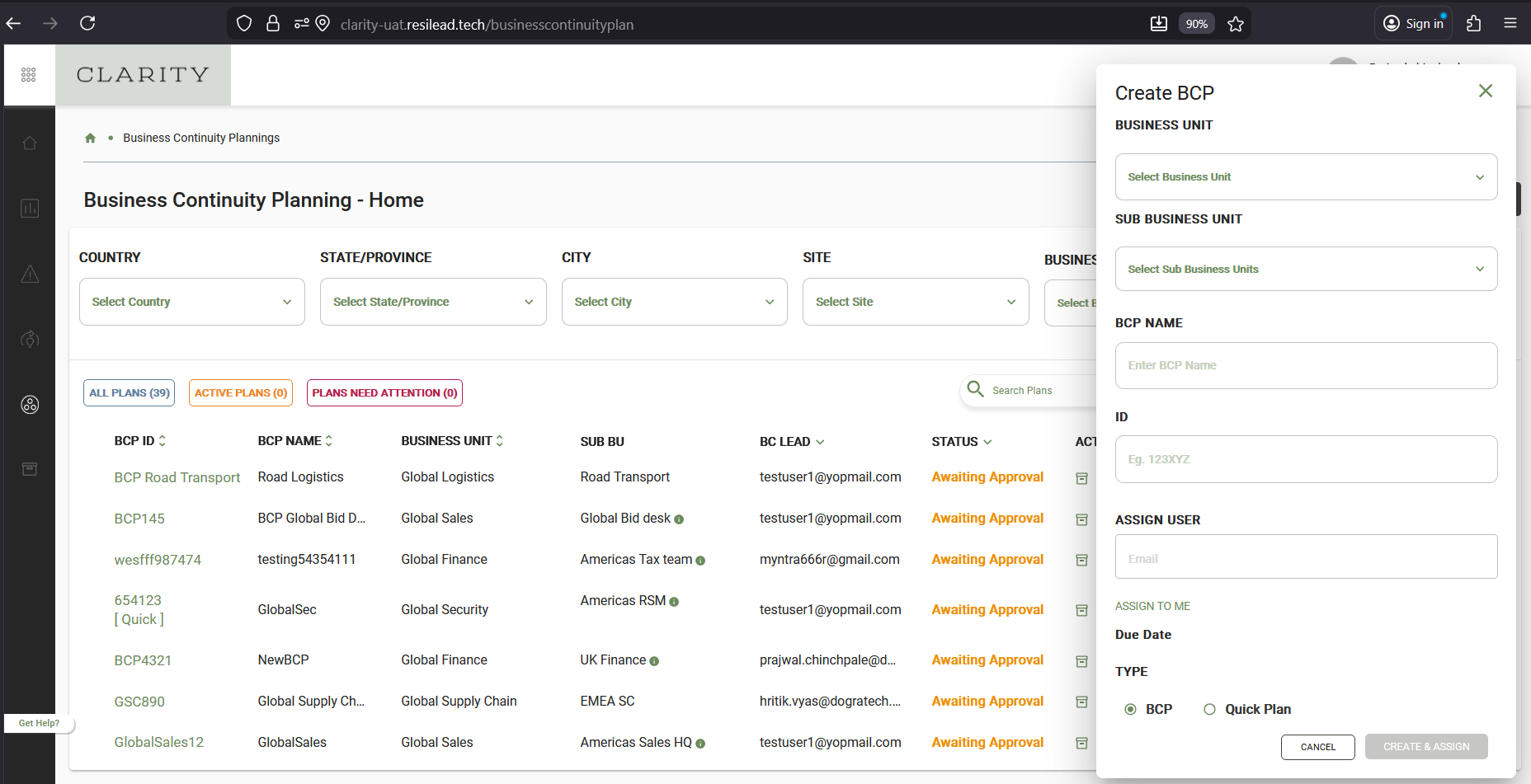Viewport: 1531px width, 784px height.
Task: Click the Assign To Me link
Action: (1152, 606)
